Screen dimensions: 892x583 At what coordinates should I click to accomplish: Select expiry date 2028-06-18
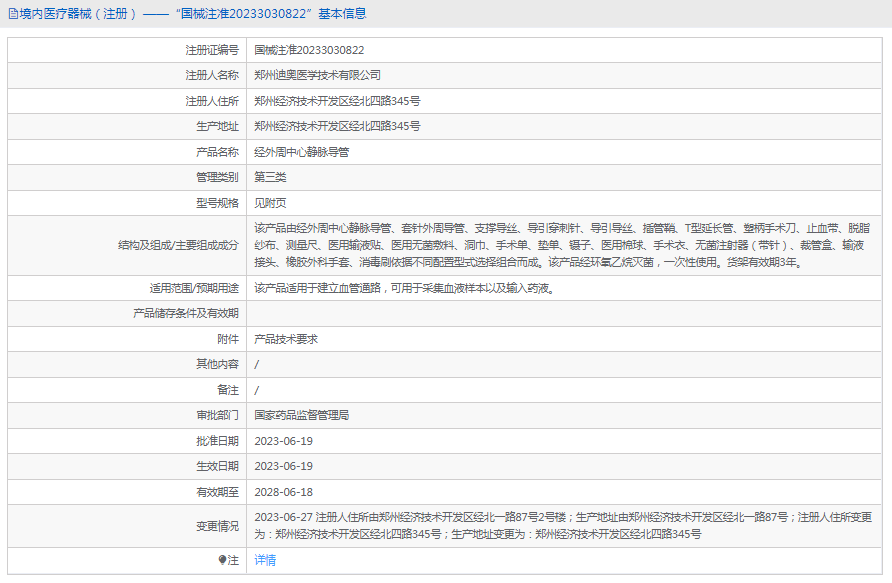(283, 492)
